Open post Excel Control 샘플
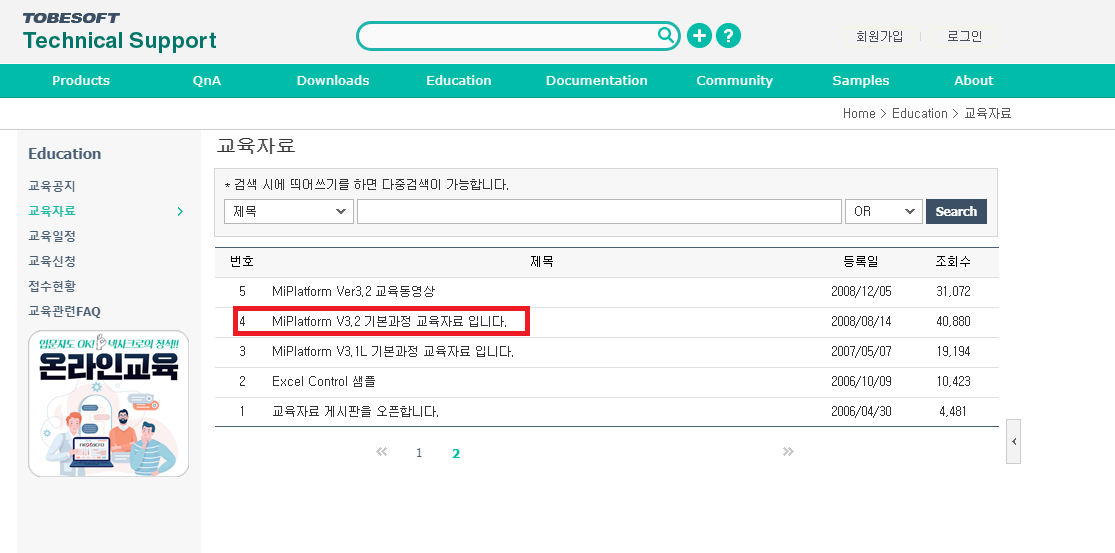 pos(324,382)
